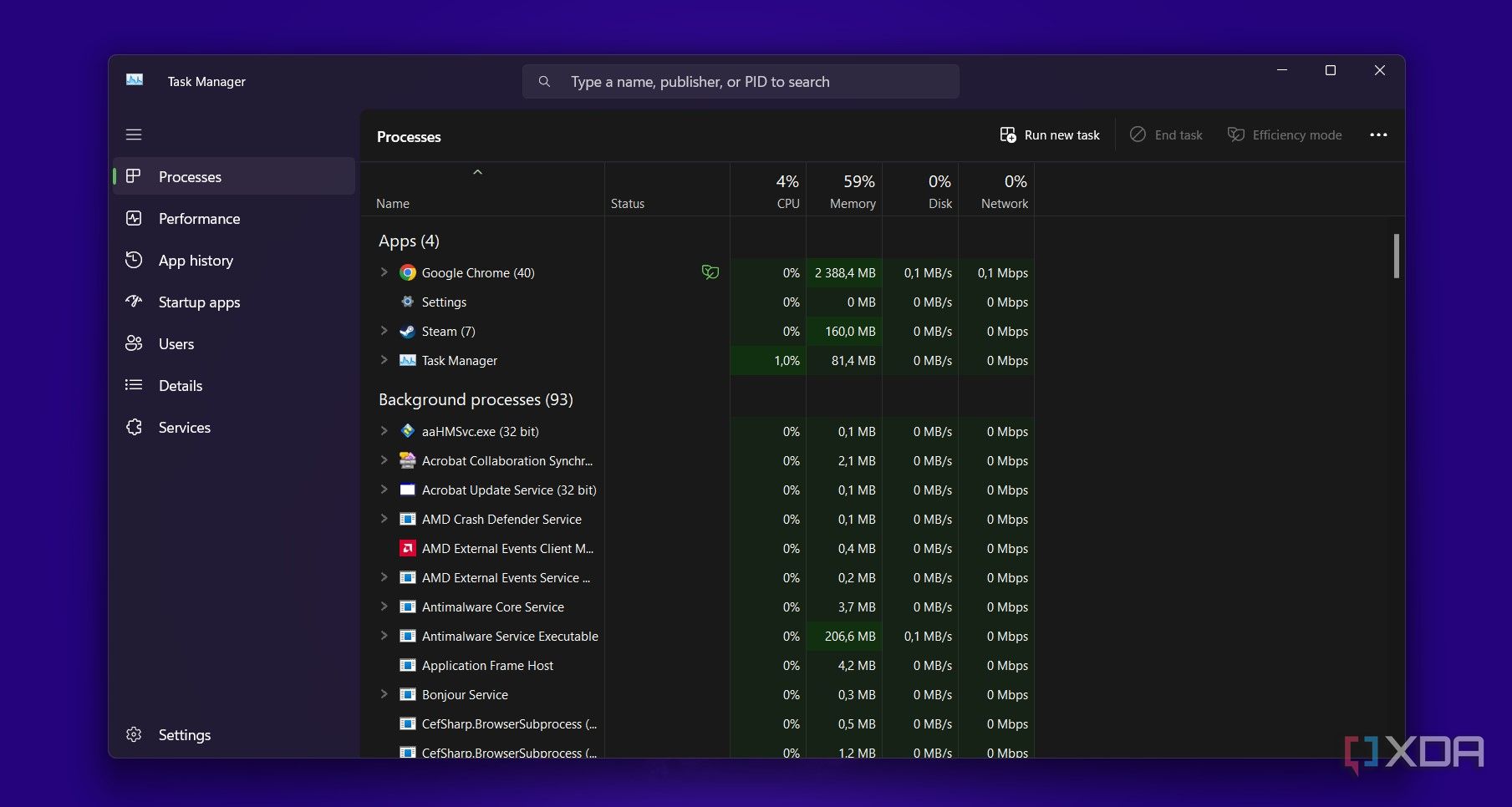This screenshot has width=1512, height=807.
Task: Switch to the Performance page
Action: click(x=234, y=218)
